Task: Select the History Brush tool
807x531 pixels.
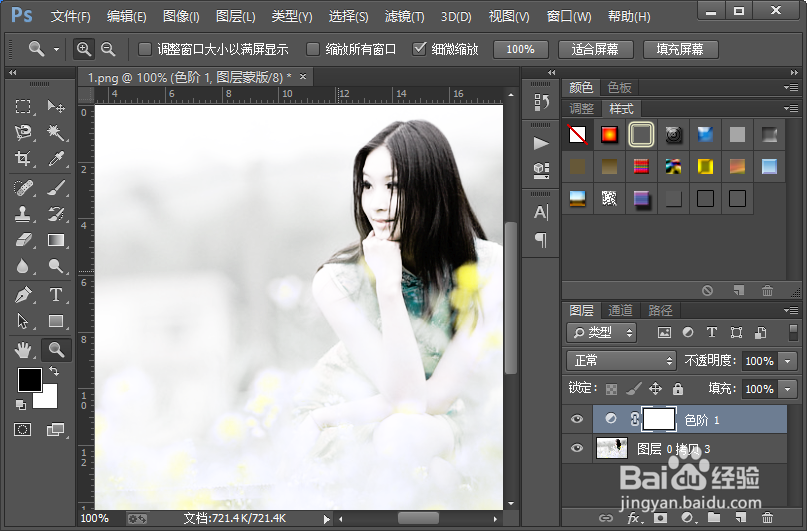Action: (56, 214)
